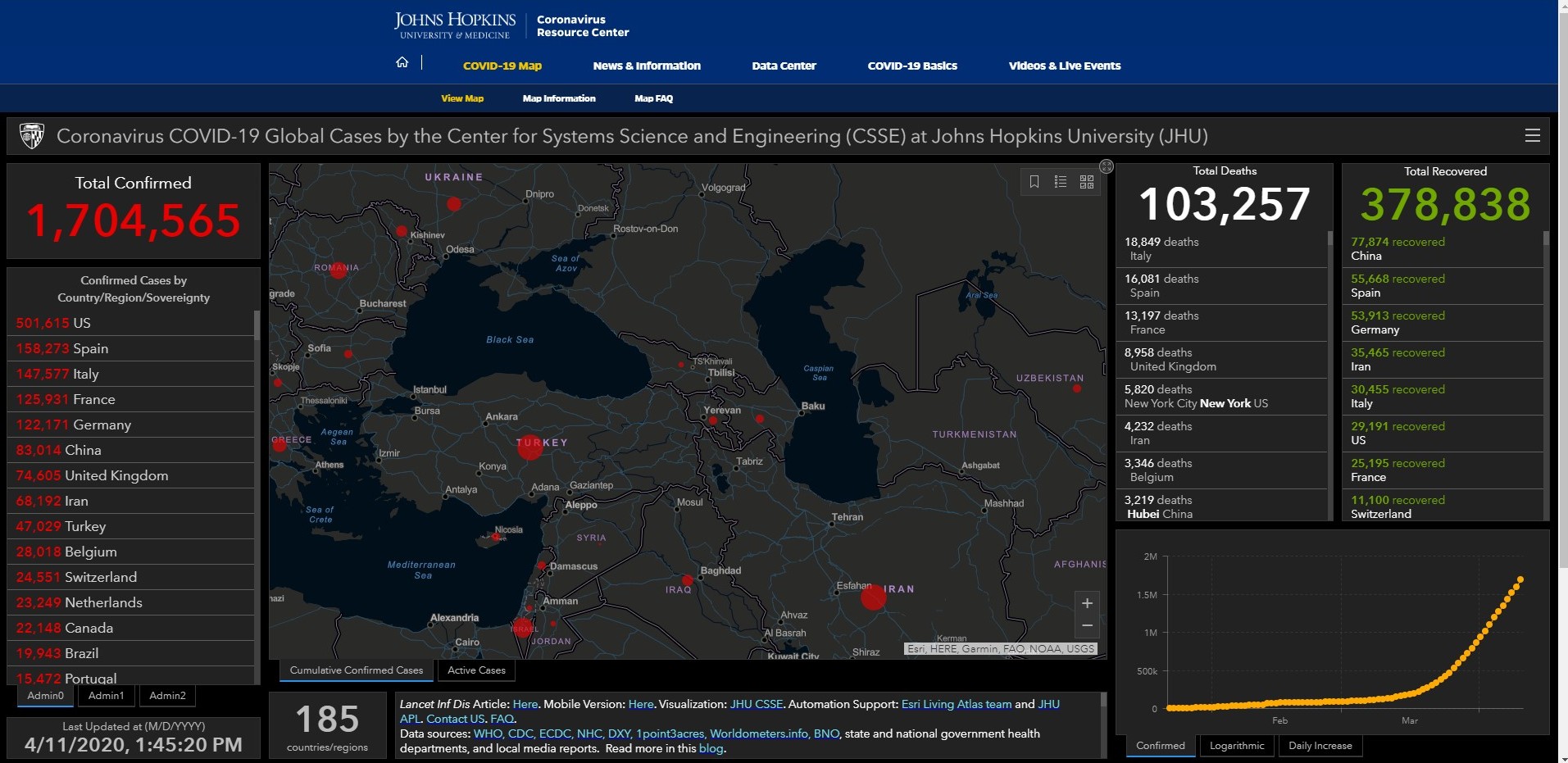The width and height of the screenshot is (1568, 763).
Task: Click the FAQ link in info panel
Action: coord(502,719)
